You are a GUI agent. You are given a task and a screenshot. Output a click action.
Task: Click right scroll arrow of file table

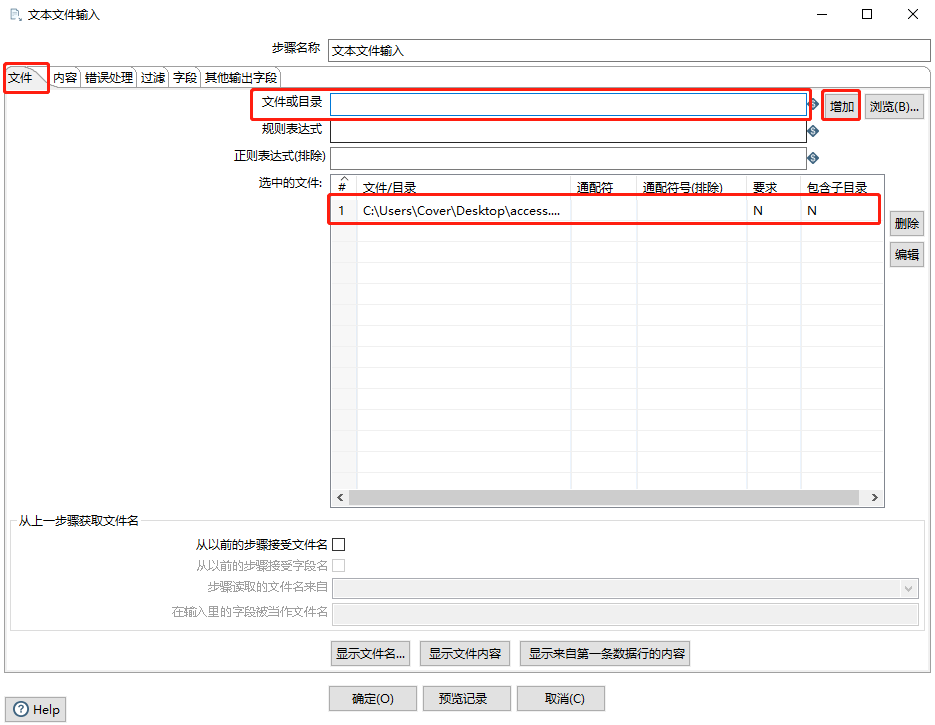coord(875,498)
